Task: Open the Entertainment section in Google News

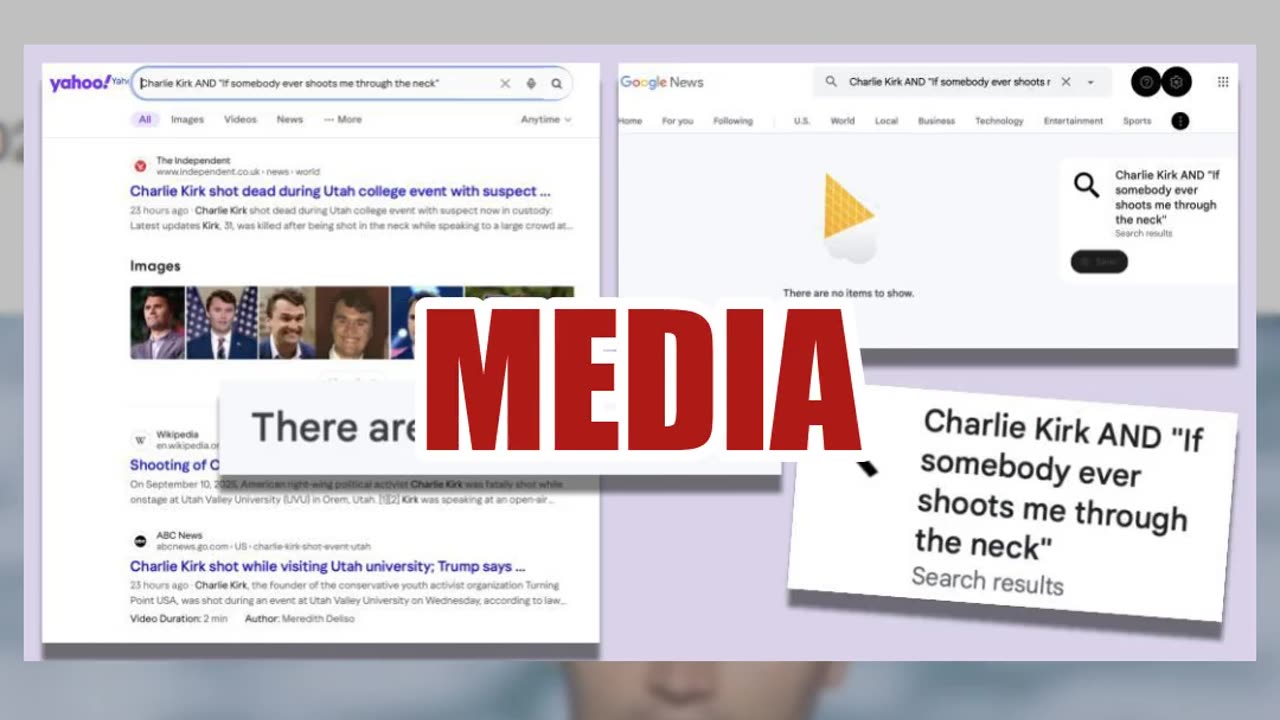Action: [1073, 121]
